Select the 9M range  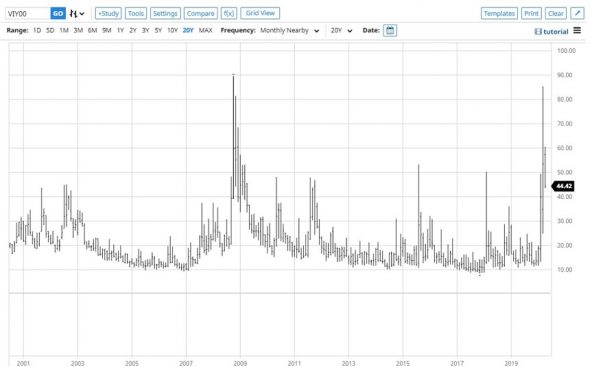(107, 30)
